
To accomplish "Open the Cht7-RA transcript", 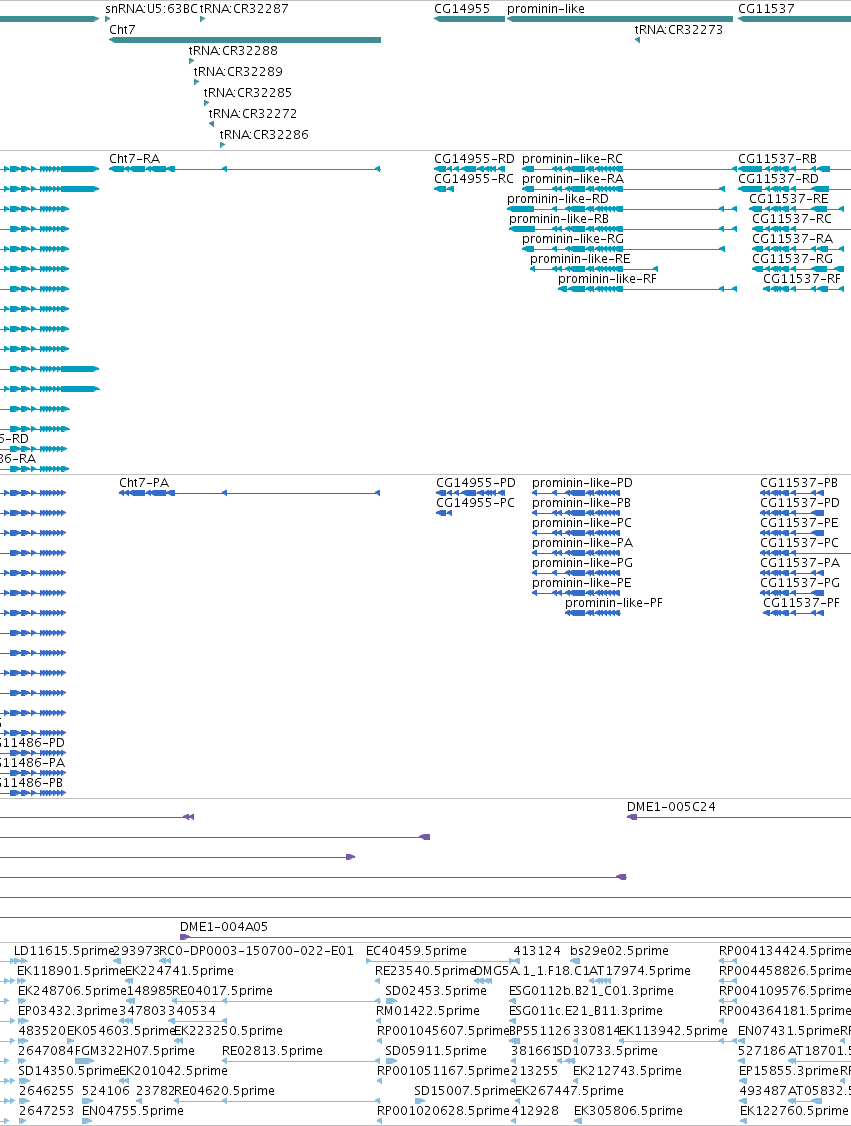I will tap(135, 159).
